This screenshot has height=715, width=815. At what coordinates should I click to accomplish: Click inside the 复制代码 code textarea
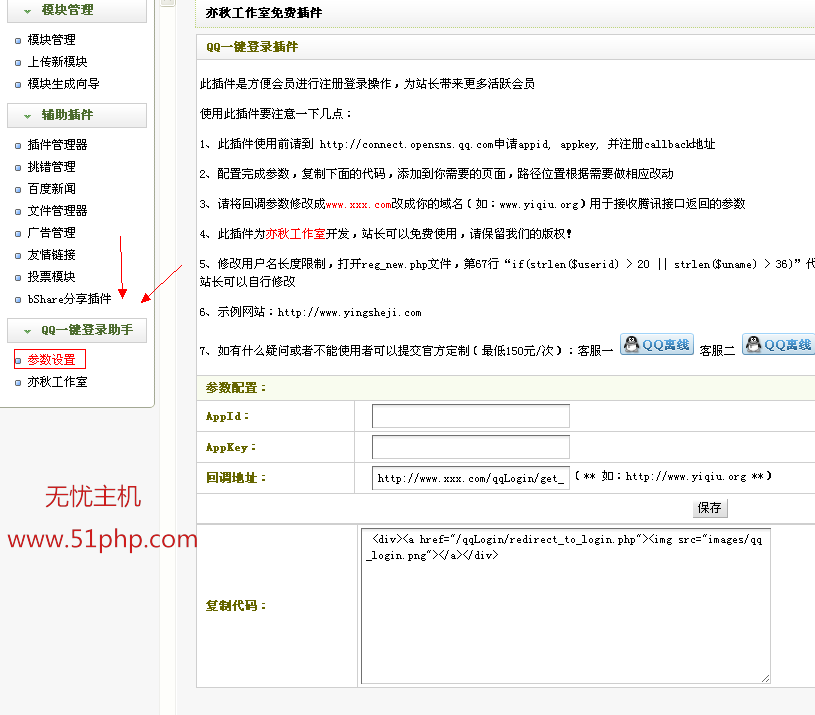click(566, 606)
